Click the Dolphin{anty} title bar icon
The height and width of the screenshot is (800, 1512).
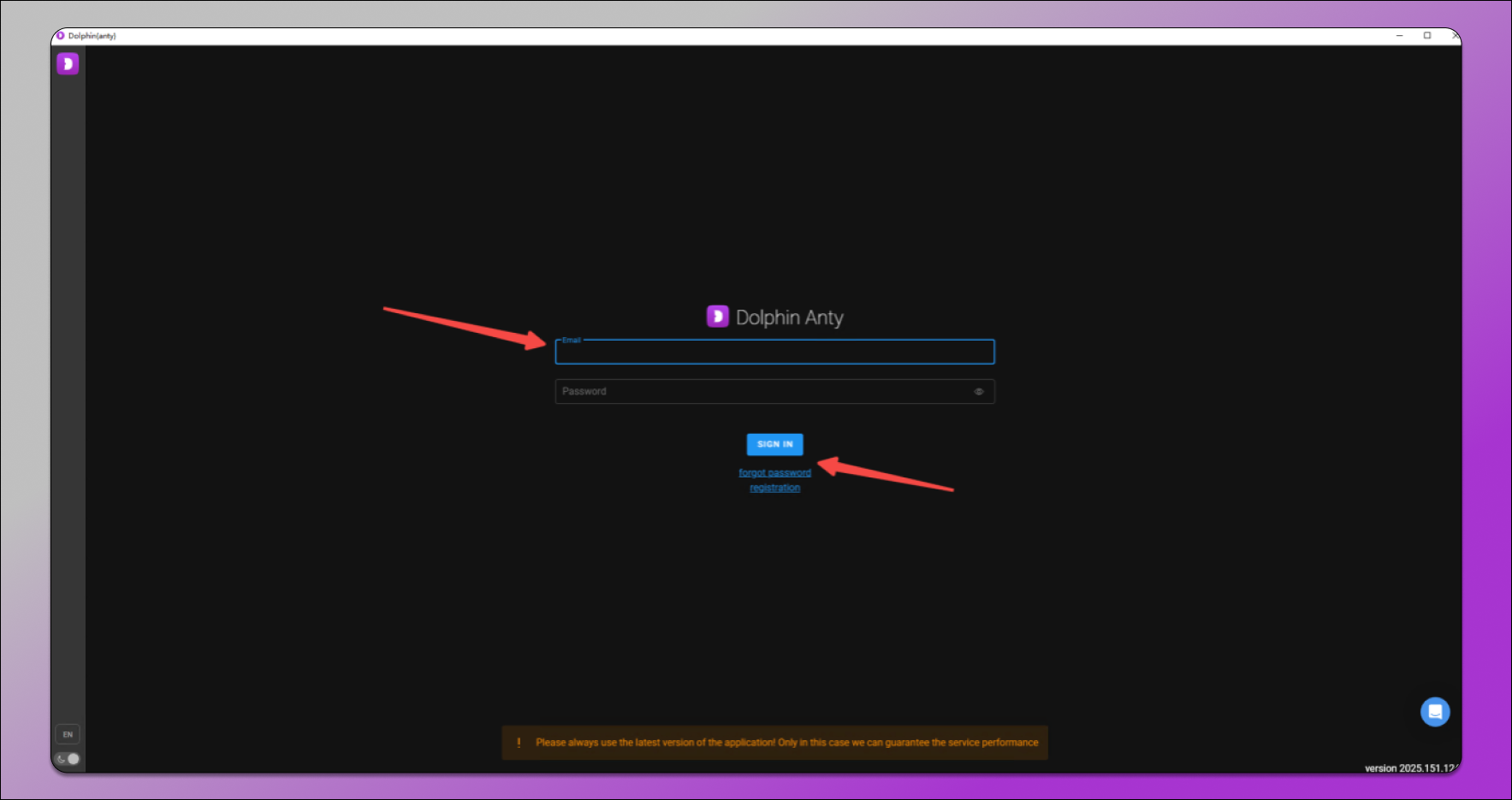tap(60, 36)
